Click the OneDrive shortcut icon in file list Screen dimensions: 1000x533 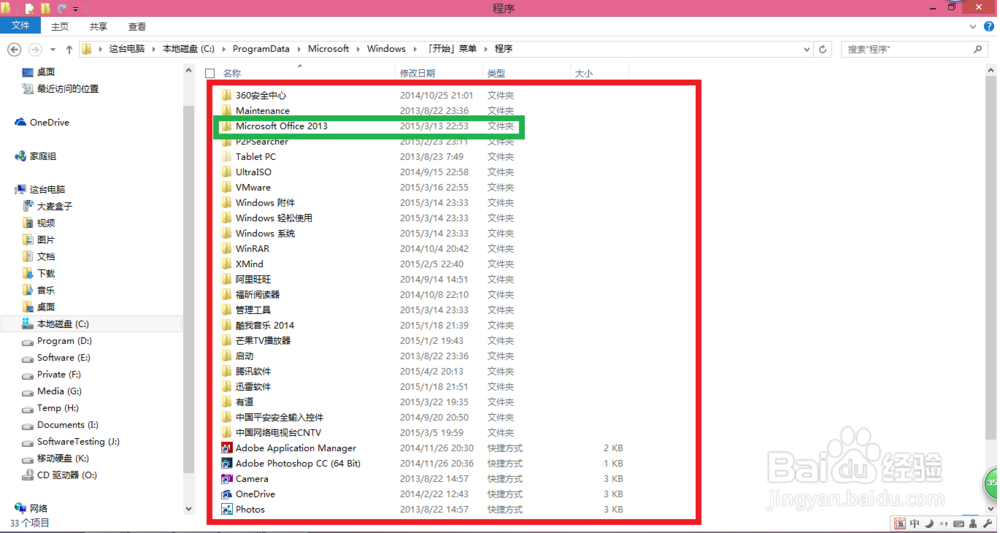click(x=226, y=493)
